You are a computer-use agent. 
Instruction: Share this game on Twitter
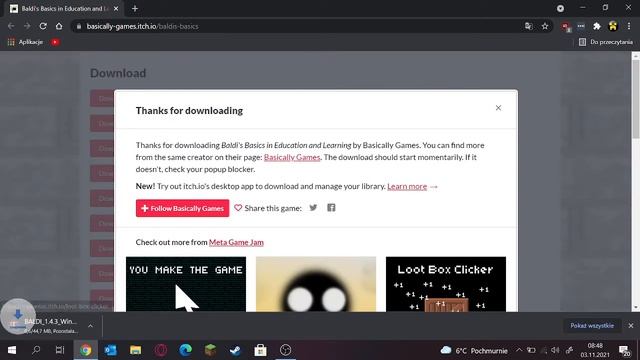tap(313, 208)
